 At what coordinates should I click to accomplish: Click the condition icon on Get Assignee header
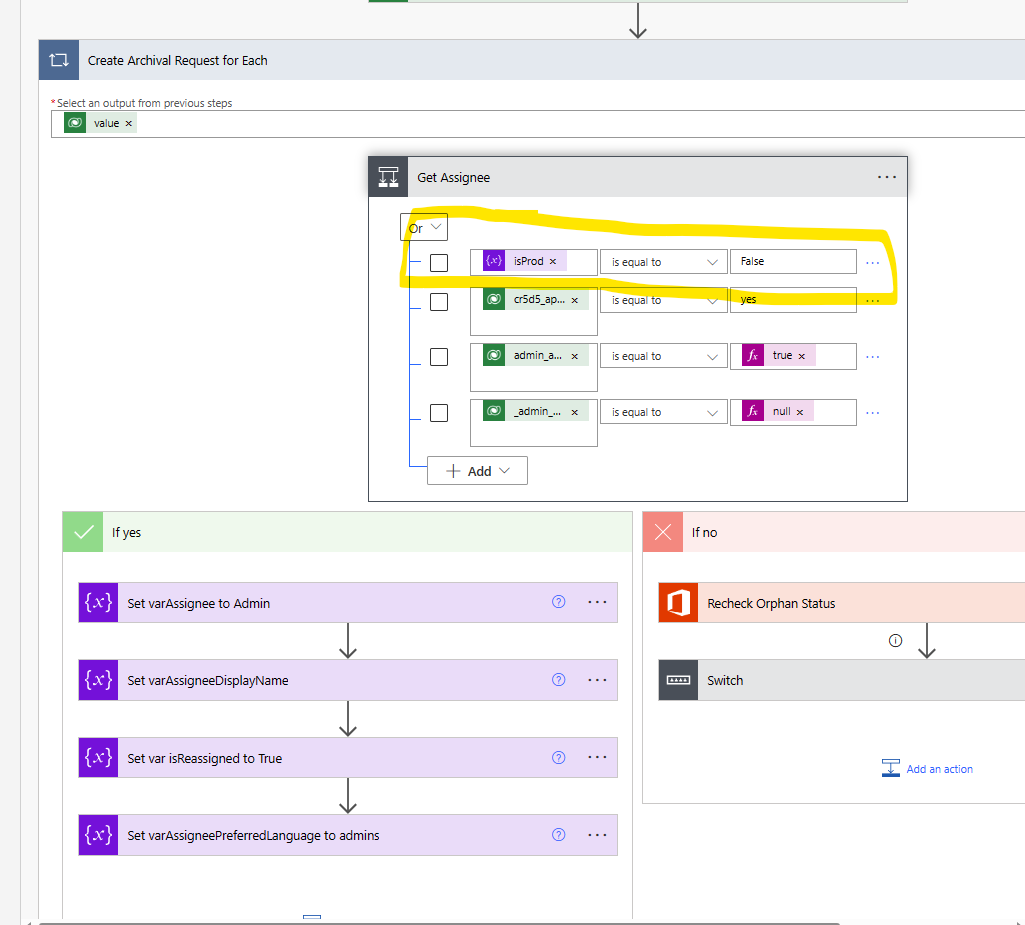click(x=389, y=176)
